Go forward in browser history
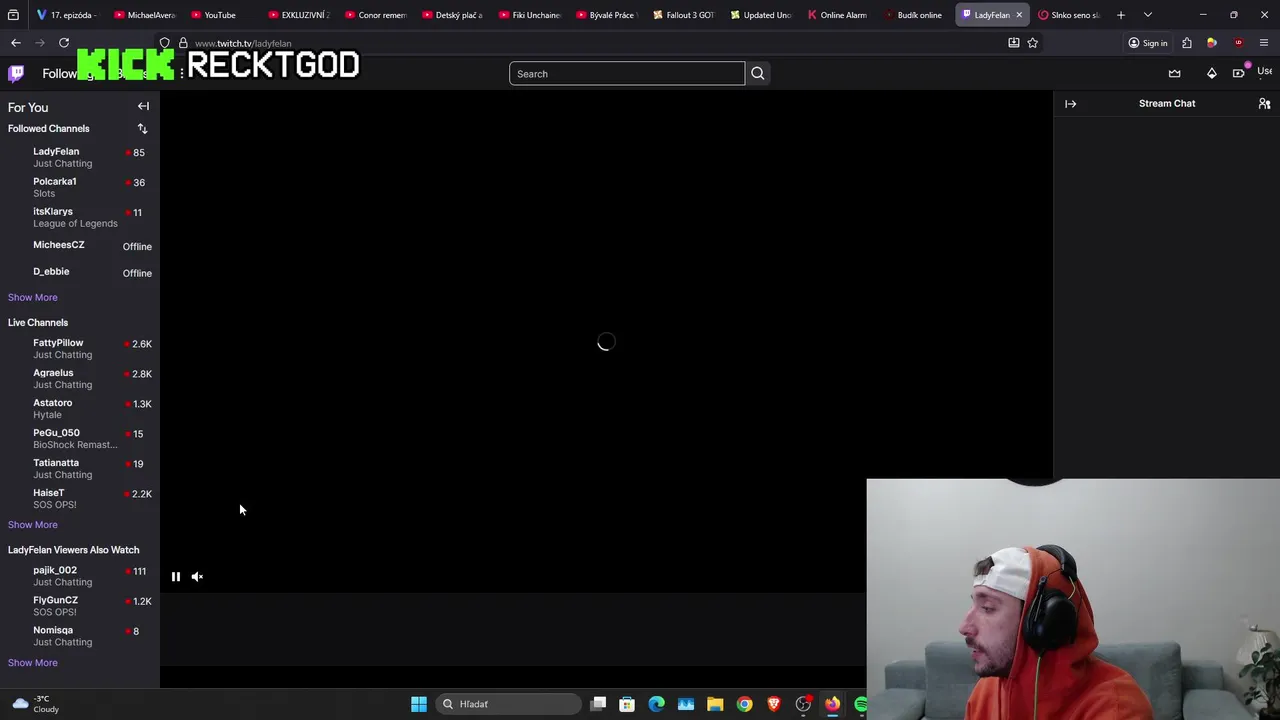The width and height of the screenshot is (1280, 720). 40,43
